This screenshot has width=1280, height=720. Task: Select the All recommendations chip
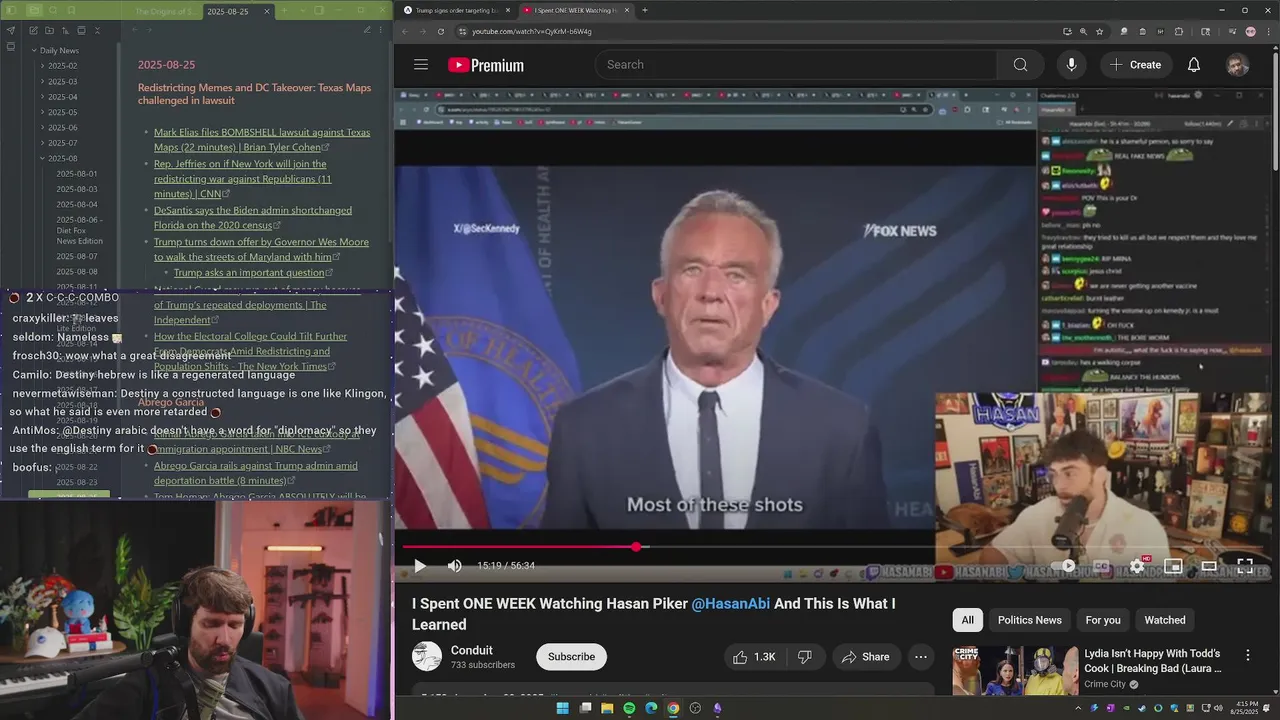click(x=967, y=620)
